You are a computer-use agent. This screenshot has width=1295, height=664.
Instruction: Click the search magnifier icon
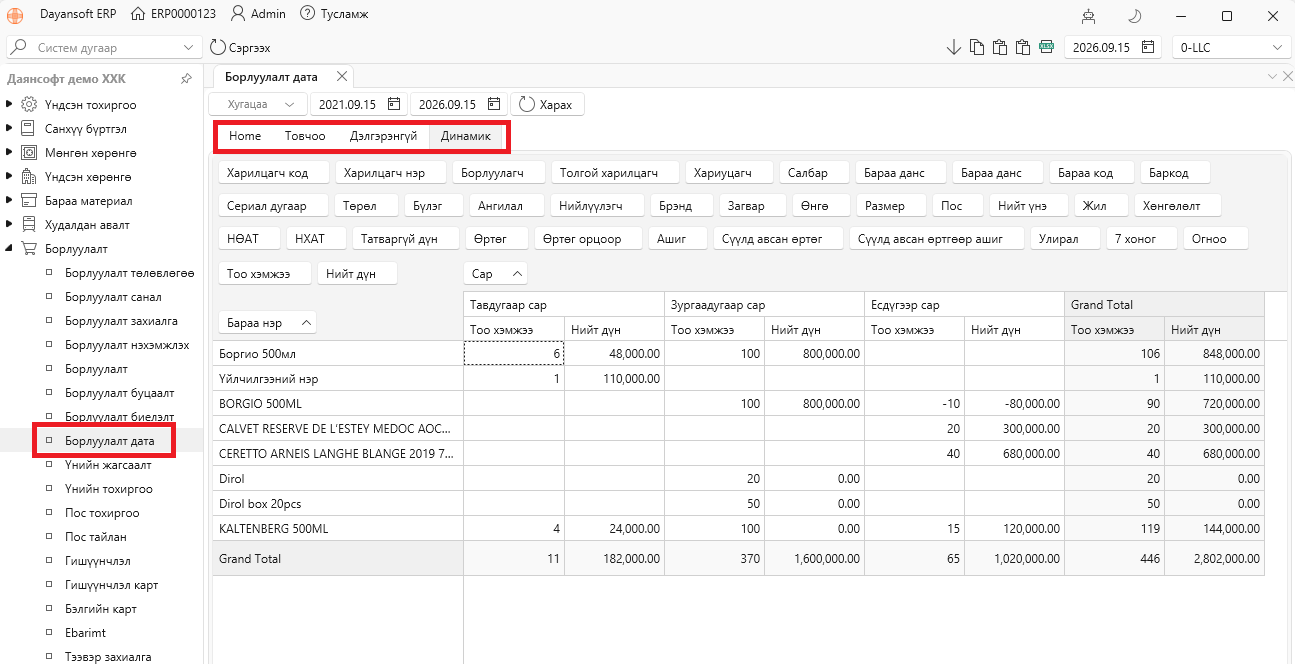pos(18,47)
